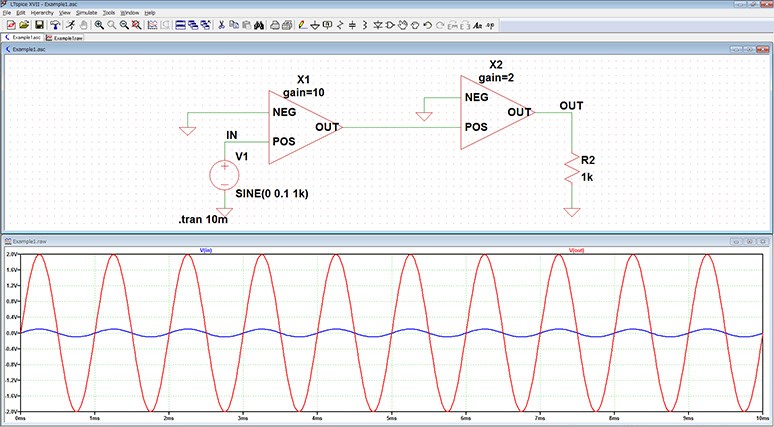Place a Ground symbol from the toolbar

click(312, 24)
